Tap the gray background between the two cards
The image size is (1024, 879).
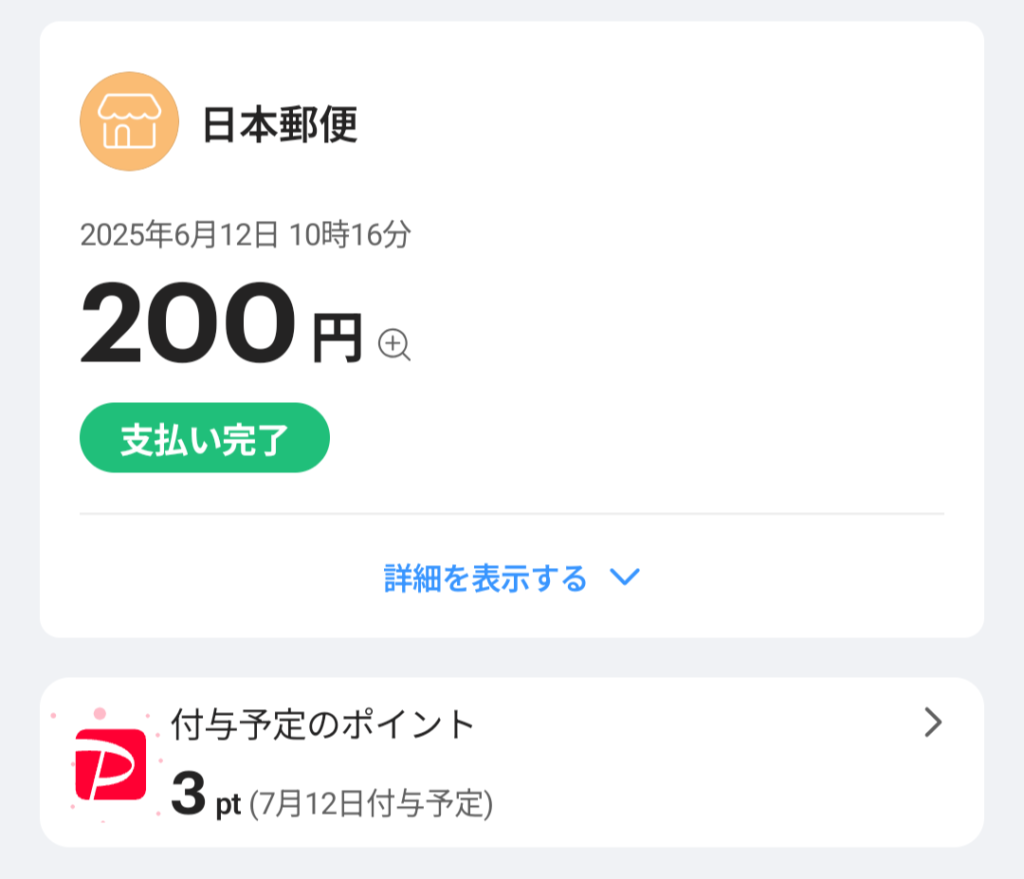(x=512, y=657)
